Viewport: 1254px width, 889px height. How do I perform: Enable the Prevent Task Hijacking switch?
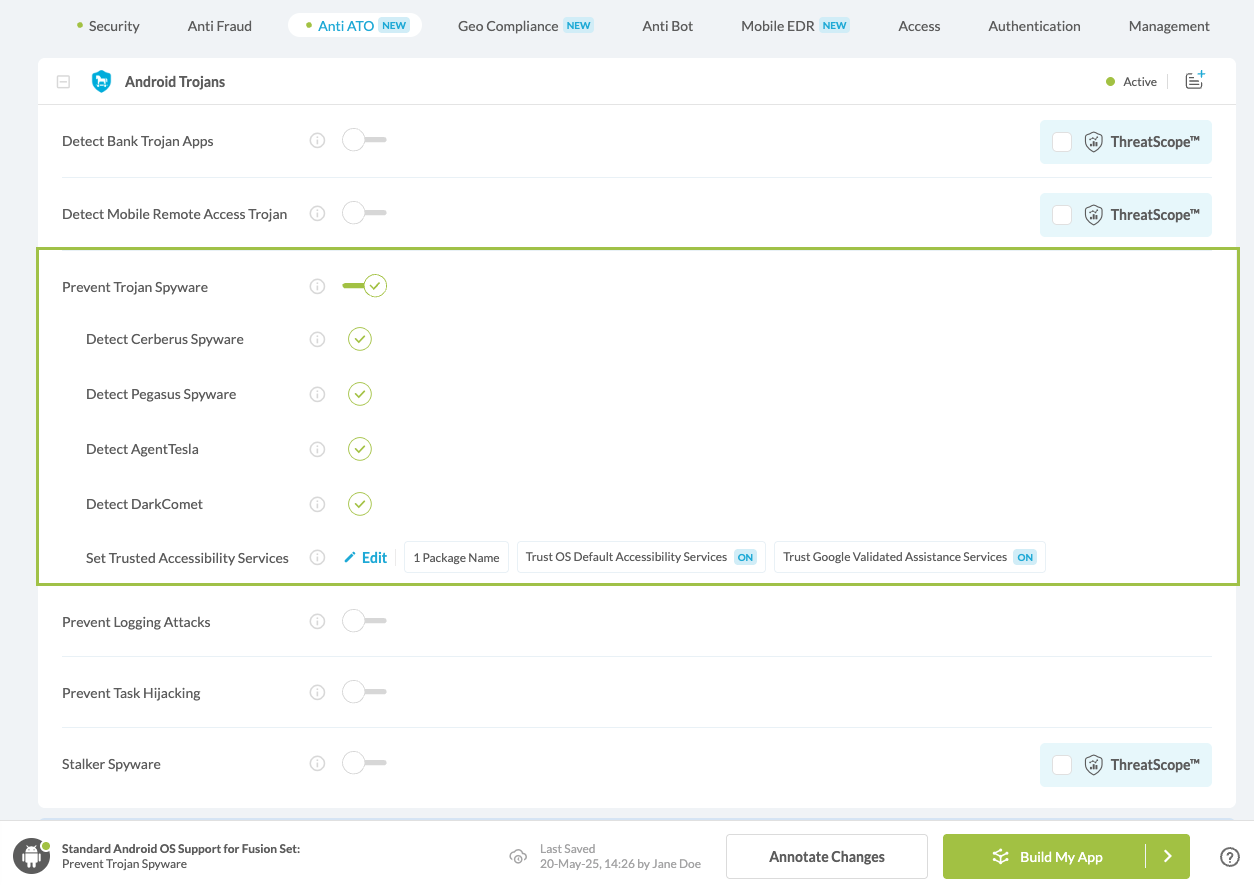(363, 692)
